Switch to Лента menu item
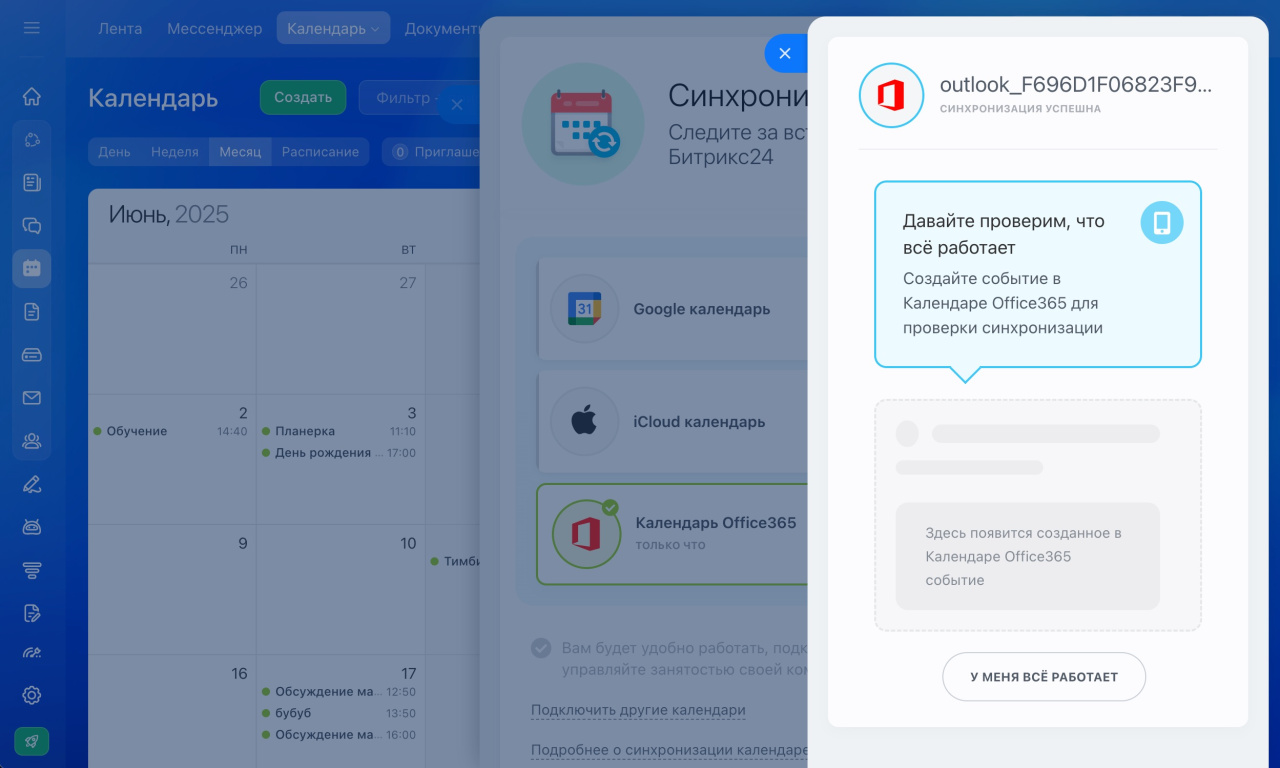 coord(120,28)
